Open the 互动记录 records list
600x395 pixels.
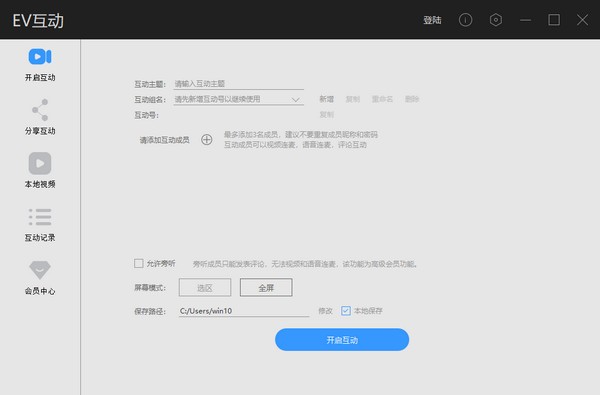[40, 224]
